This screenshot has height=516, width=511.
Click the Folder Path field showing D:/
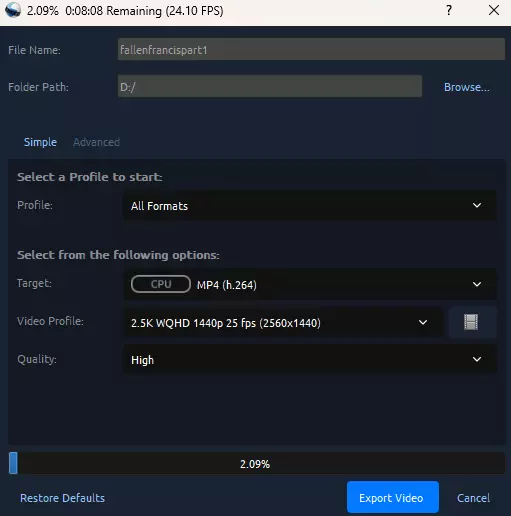270,86
